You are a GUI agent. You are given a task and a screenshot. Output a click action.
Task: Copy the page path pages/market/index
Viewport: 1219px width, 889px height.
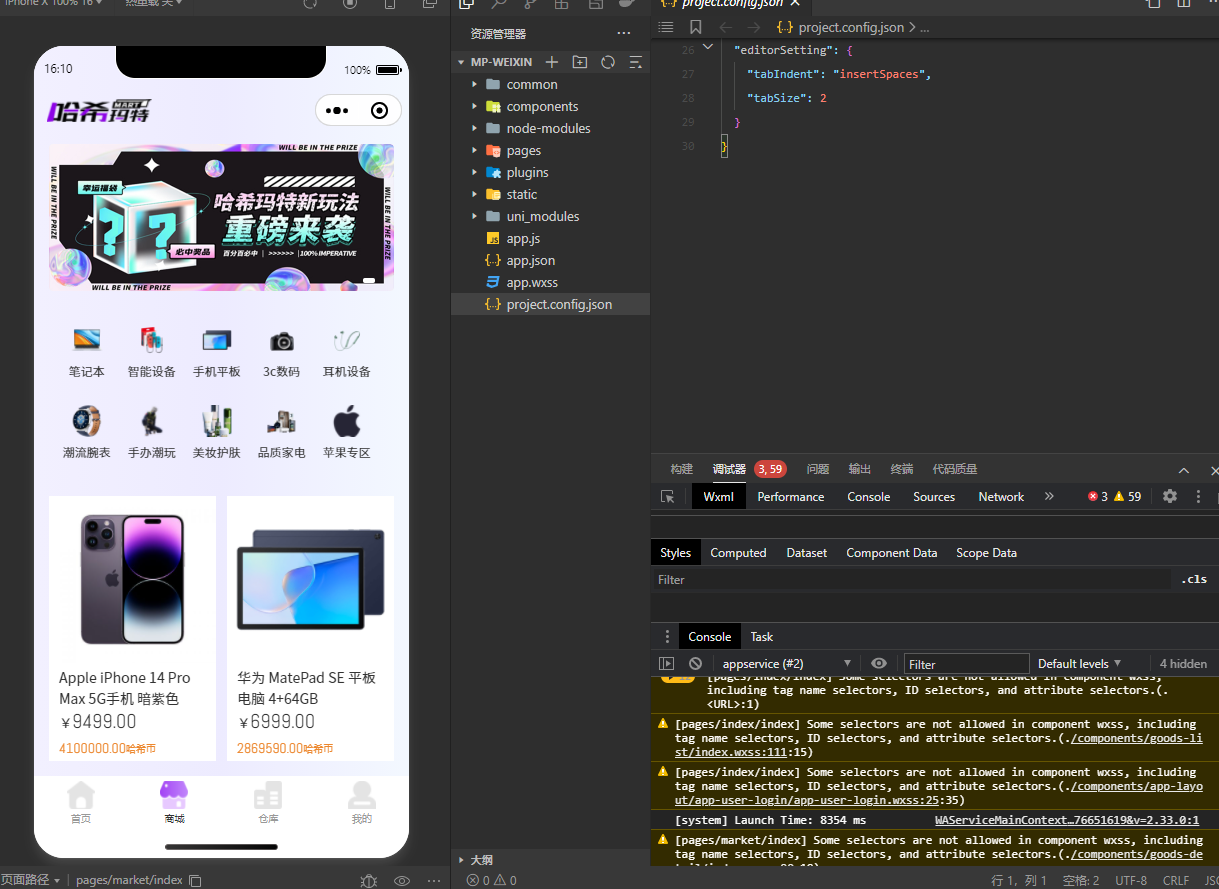coord(196,881)
